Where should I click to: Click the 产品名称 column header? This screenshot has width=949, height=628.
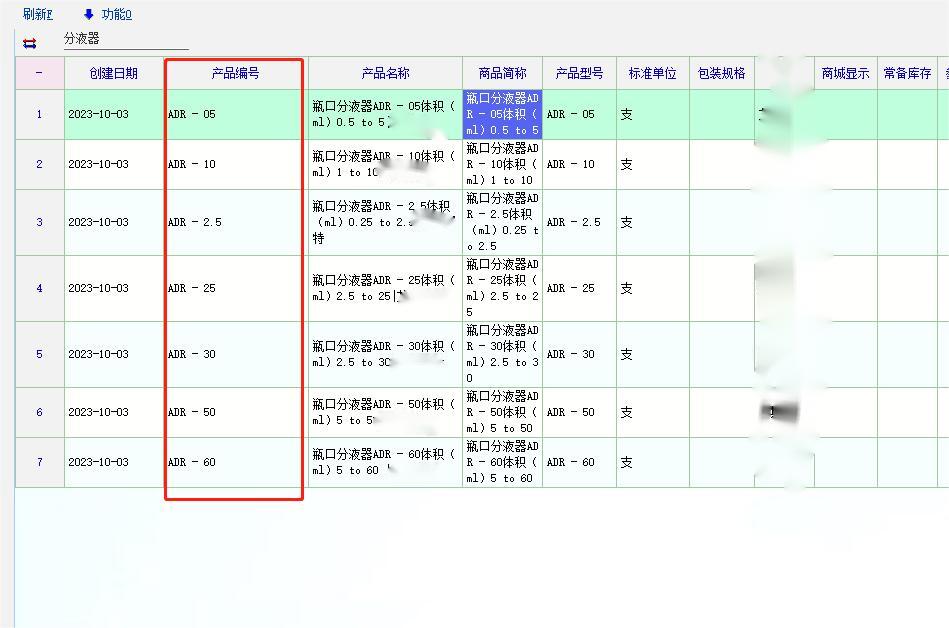pyautogui.click(x=385, y=73)
